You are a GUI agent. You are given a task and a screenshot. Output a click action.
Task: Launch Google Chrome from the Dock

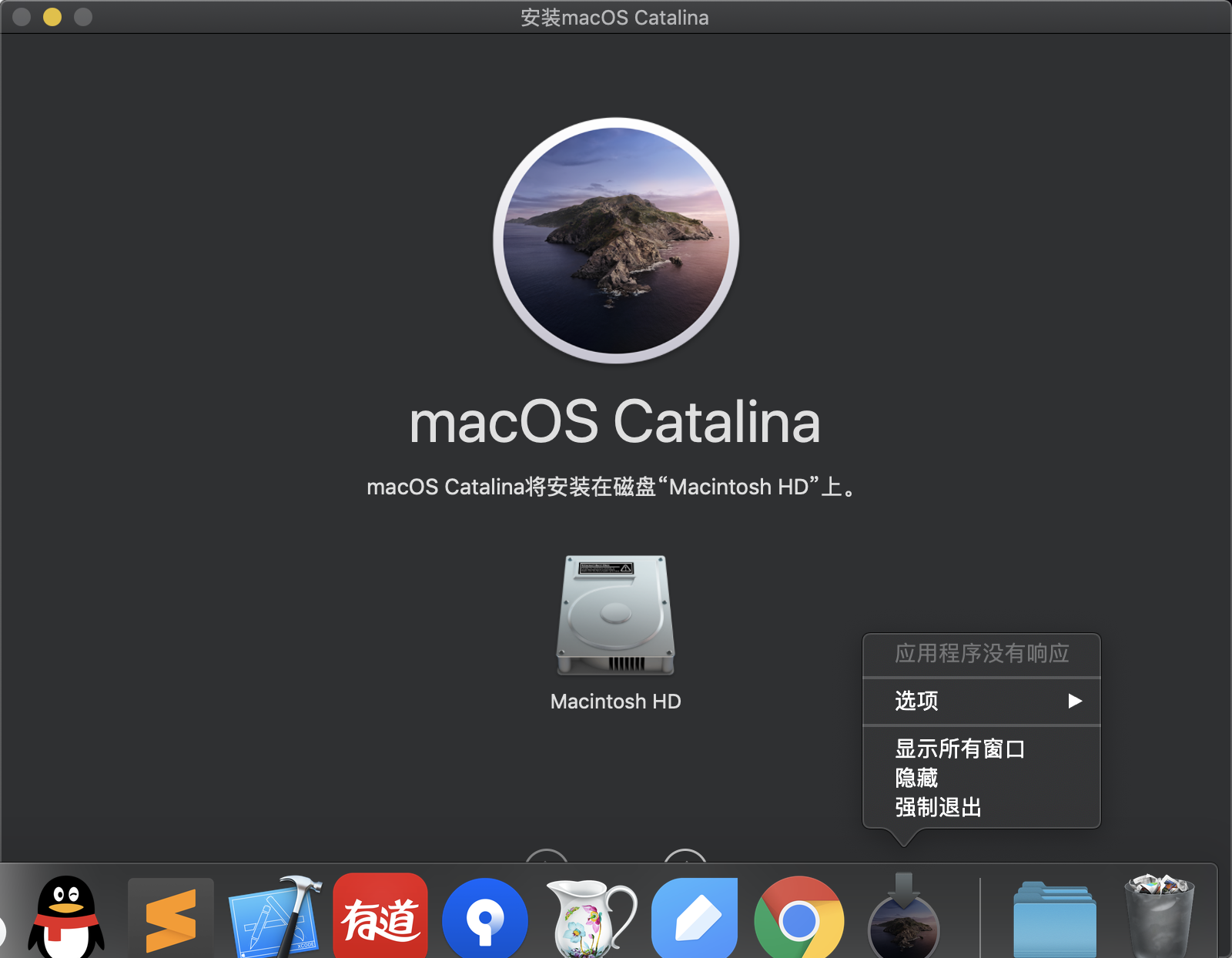(x=799, y=918)
